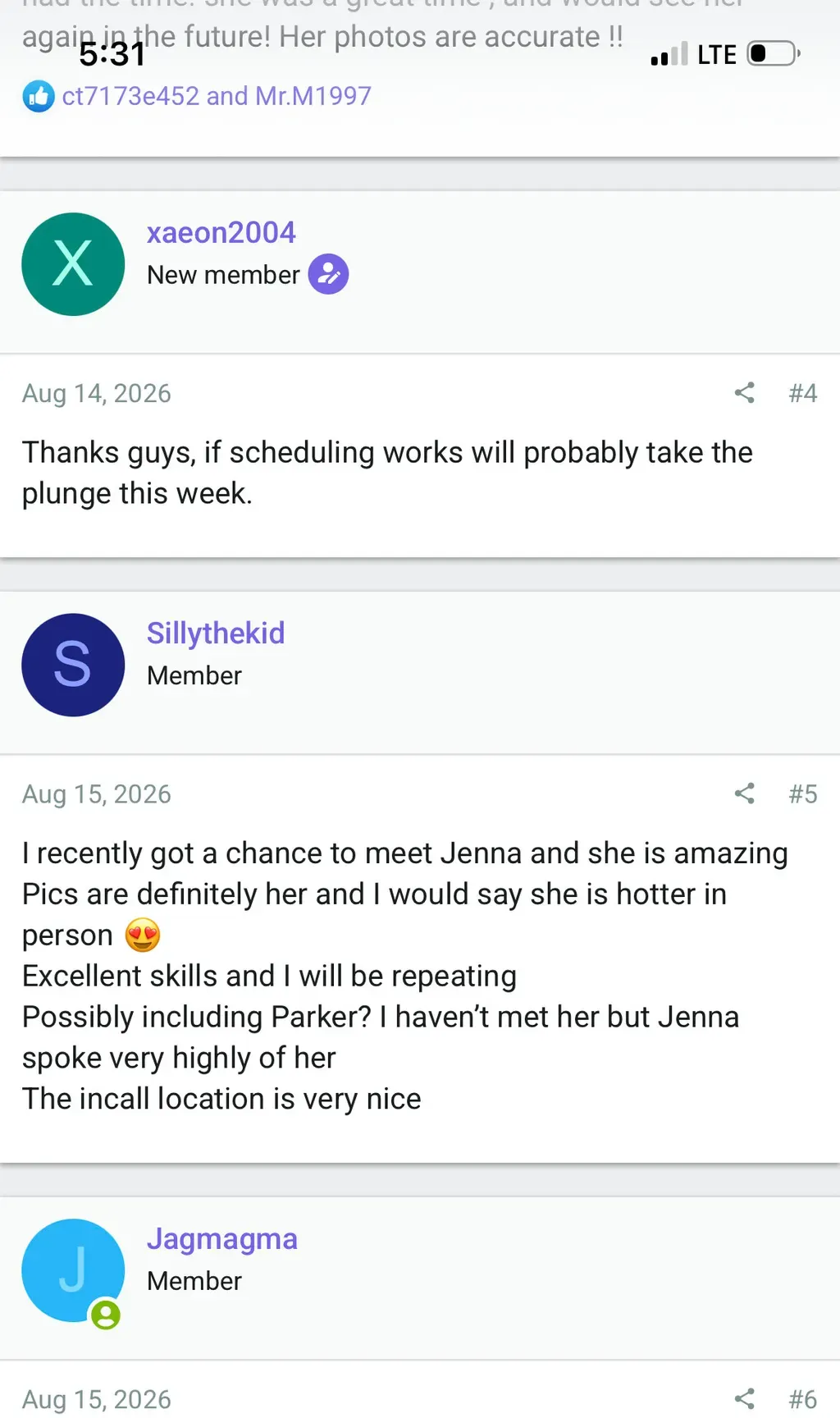Open the Sillythekid username link
Screen dimensions: 840x1418
pyautogui.click(x=216, y=634)
